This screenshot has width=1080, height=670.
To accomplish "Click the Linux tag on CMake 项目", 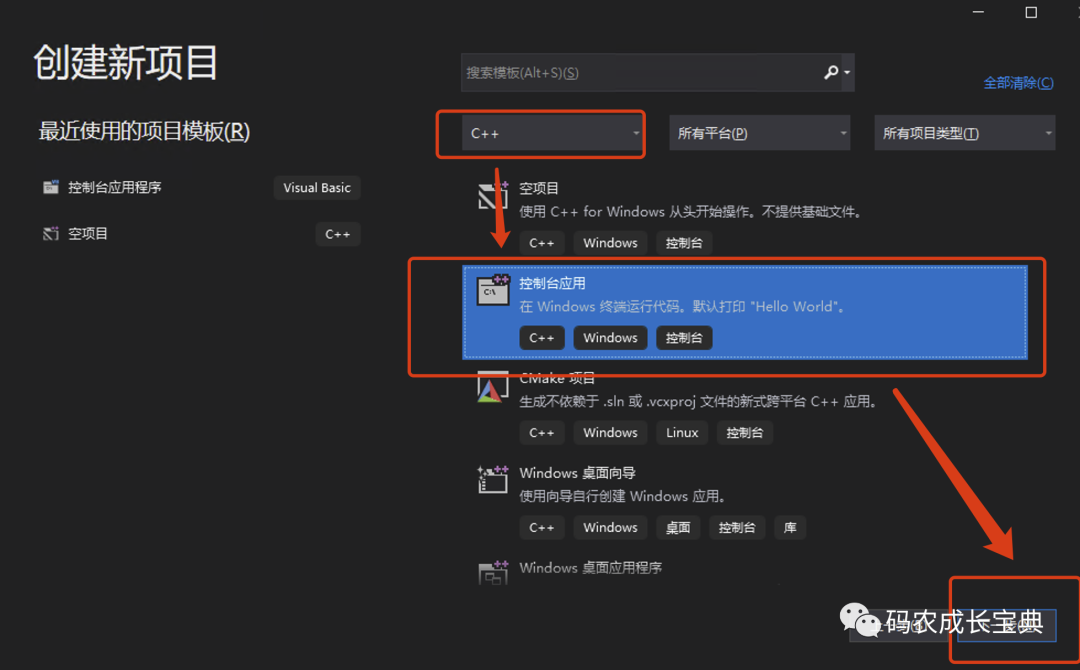I will pyautogui.click(x=682, y=432).
